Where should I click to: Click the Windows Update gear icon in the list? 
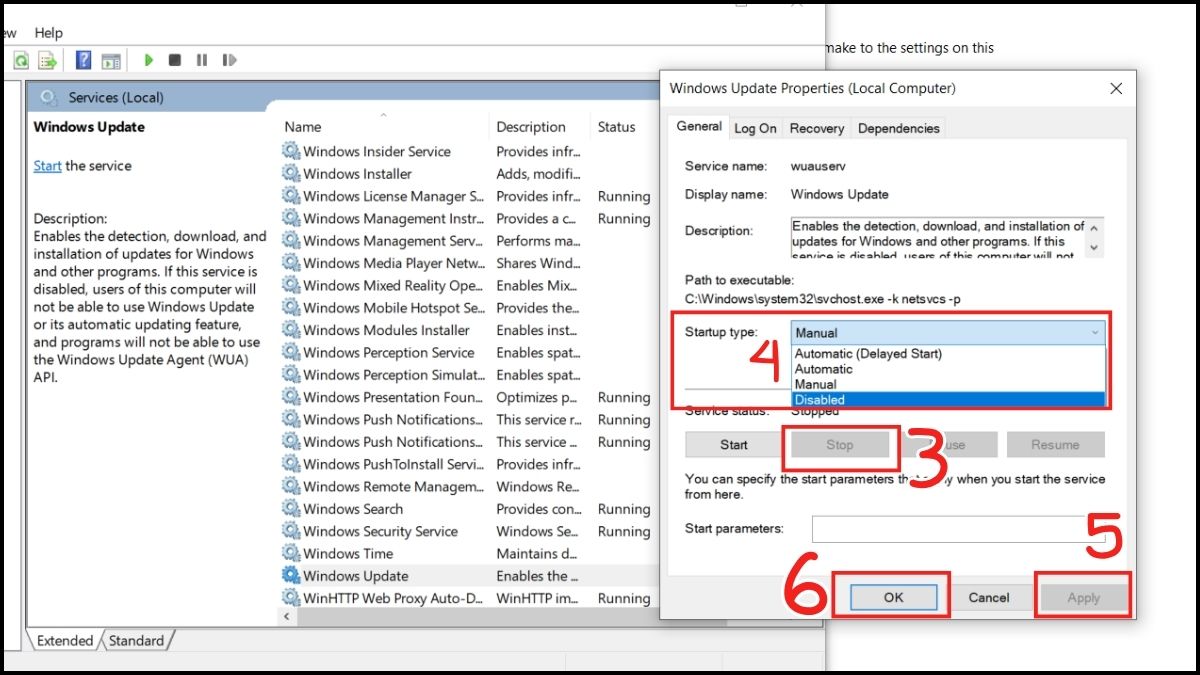(291, 576)
